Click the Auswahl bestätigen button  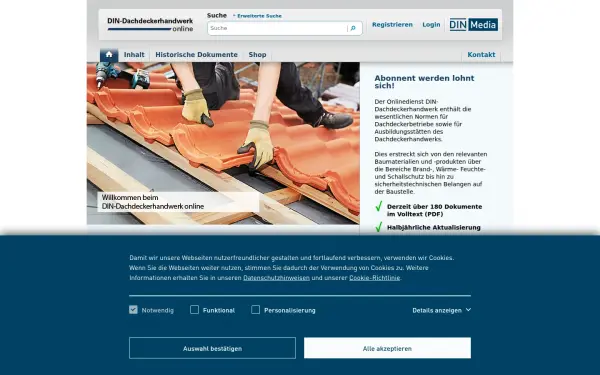pos(212,348)
